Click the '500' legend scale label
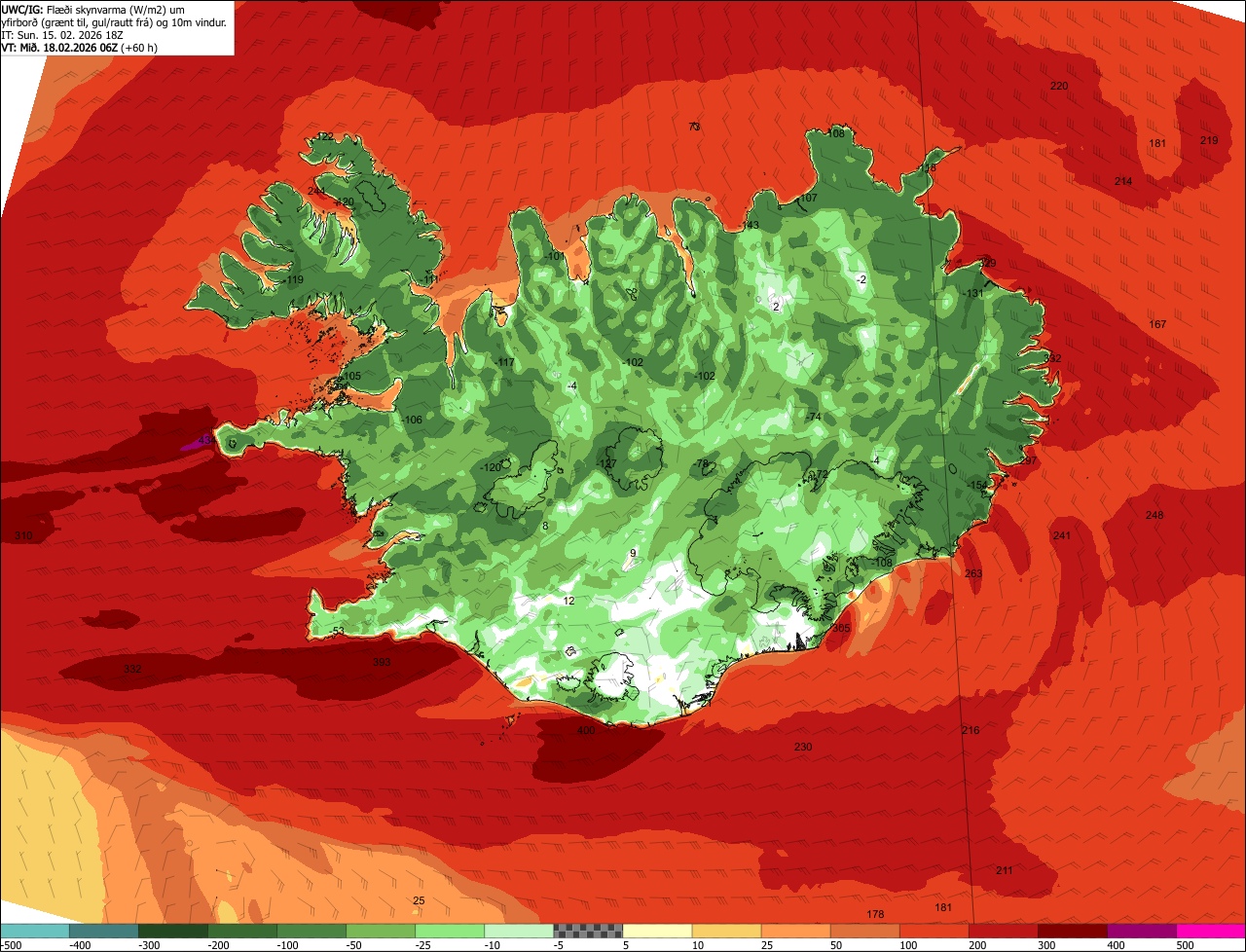Screen dimensions: 1246x952 (1185, 944)
